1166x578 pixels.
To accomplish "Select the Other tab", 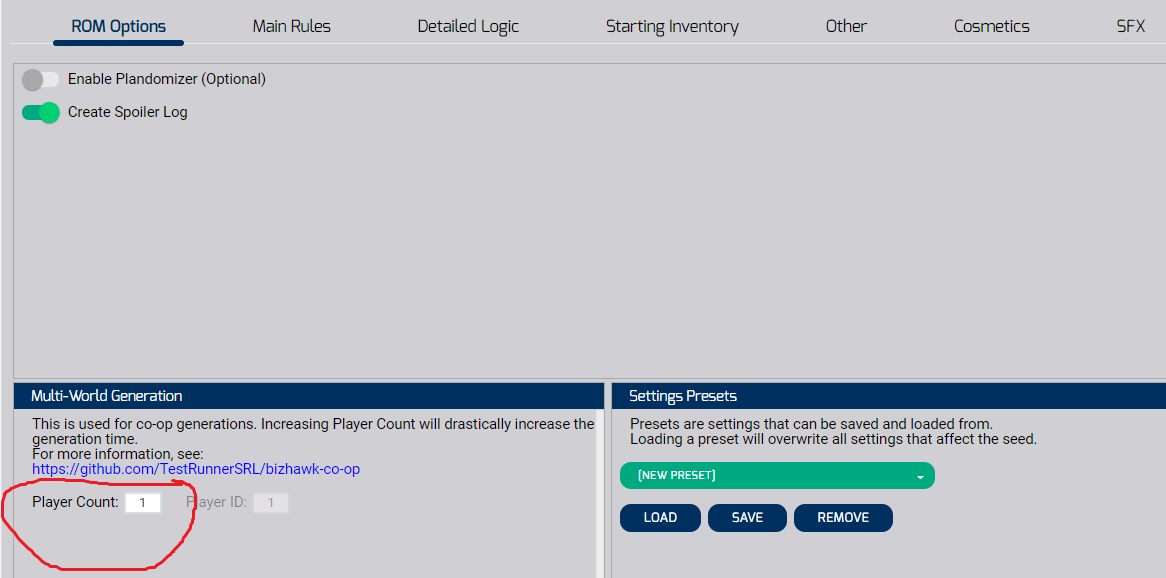I will 846,26.
